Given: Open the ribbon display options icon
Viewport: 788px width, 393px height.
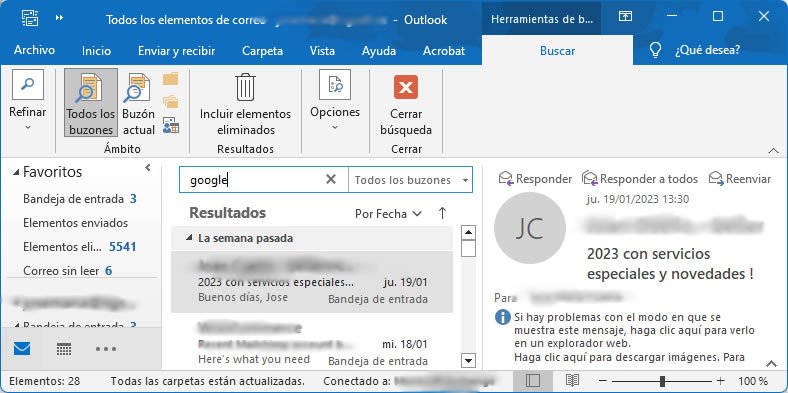Looking at the screenshot, I should (625, 17).
